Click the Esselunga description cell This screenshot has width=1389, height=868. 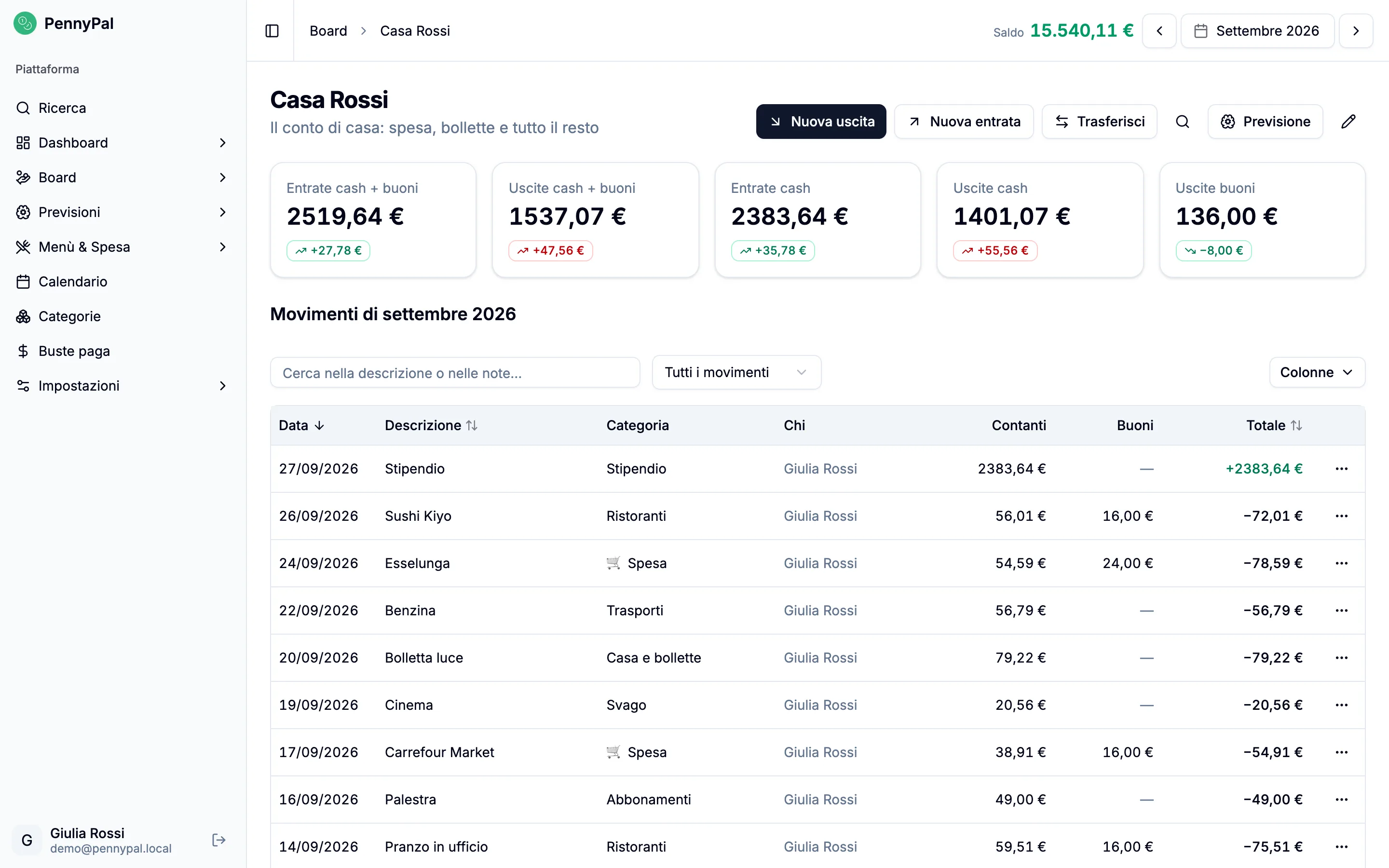point(417,563)
